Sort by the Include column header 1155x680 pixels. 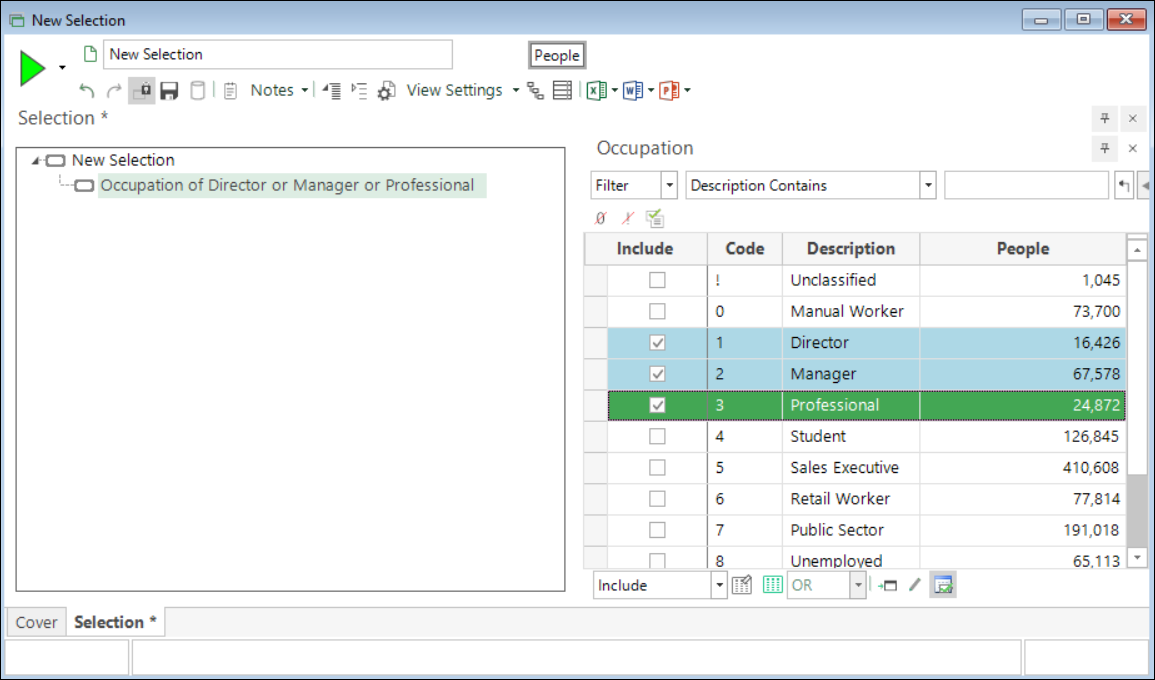point(645,249)
